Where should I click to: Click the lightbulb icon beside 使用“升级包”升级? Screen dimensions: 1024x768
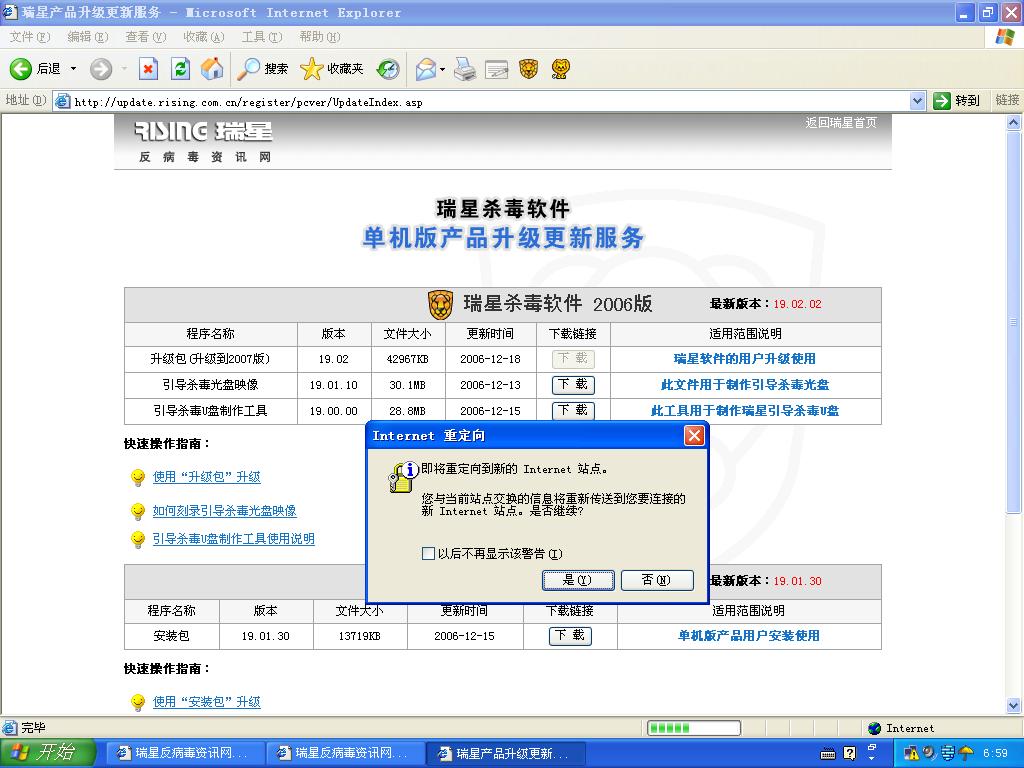click(138, 478)
